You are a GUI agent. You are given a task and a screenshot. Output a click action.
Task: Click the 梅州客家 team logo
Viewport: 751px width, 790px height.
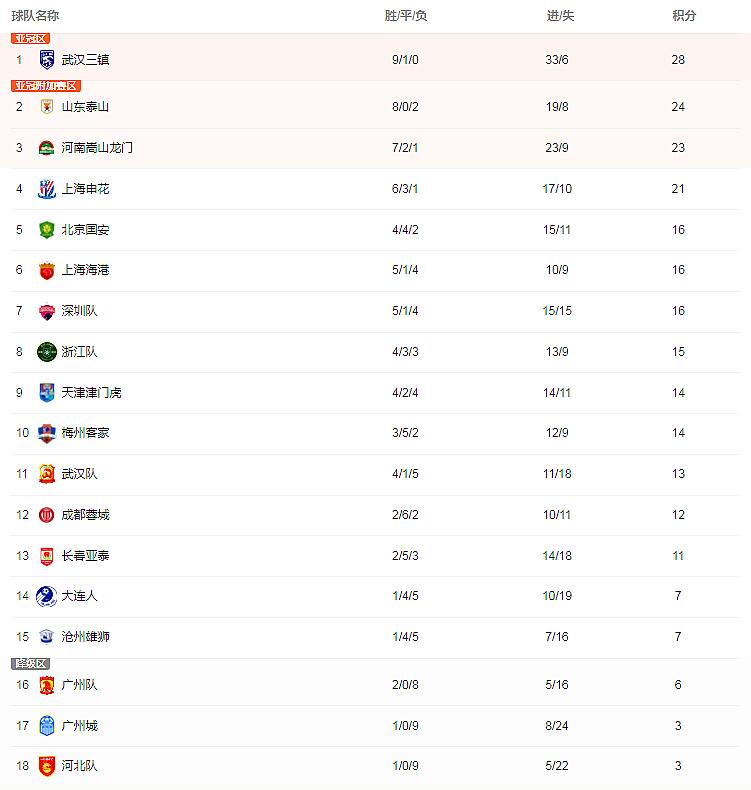47,434
